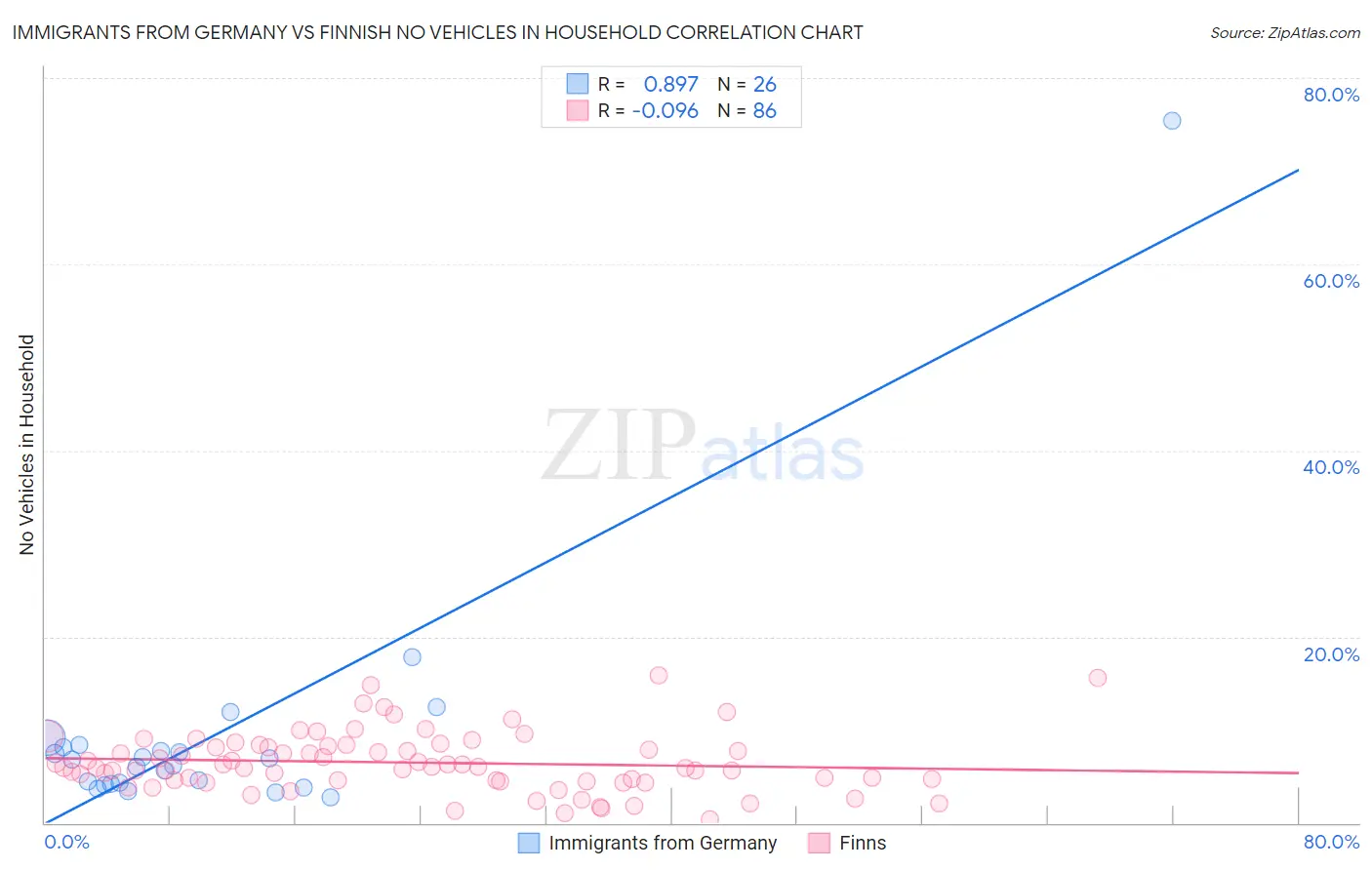Click the blue Immigrants from Germany legend swatch
Image resolution: width=1372 pixels, height=870 pixels.
click(x=528, y=843)
